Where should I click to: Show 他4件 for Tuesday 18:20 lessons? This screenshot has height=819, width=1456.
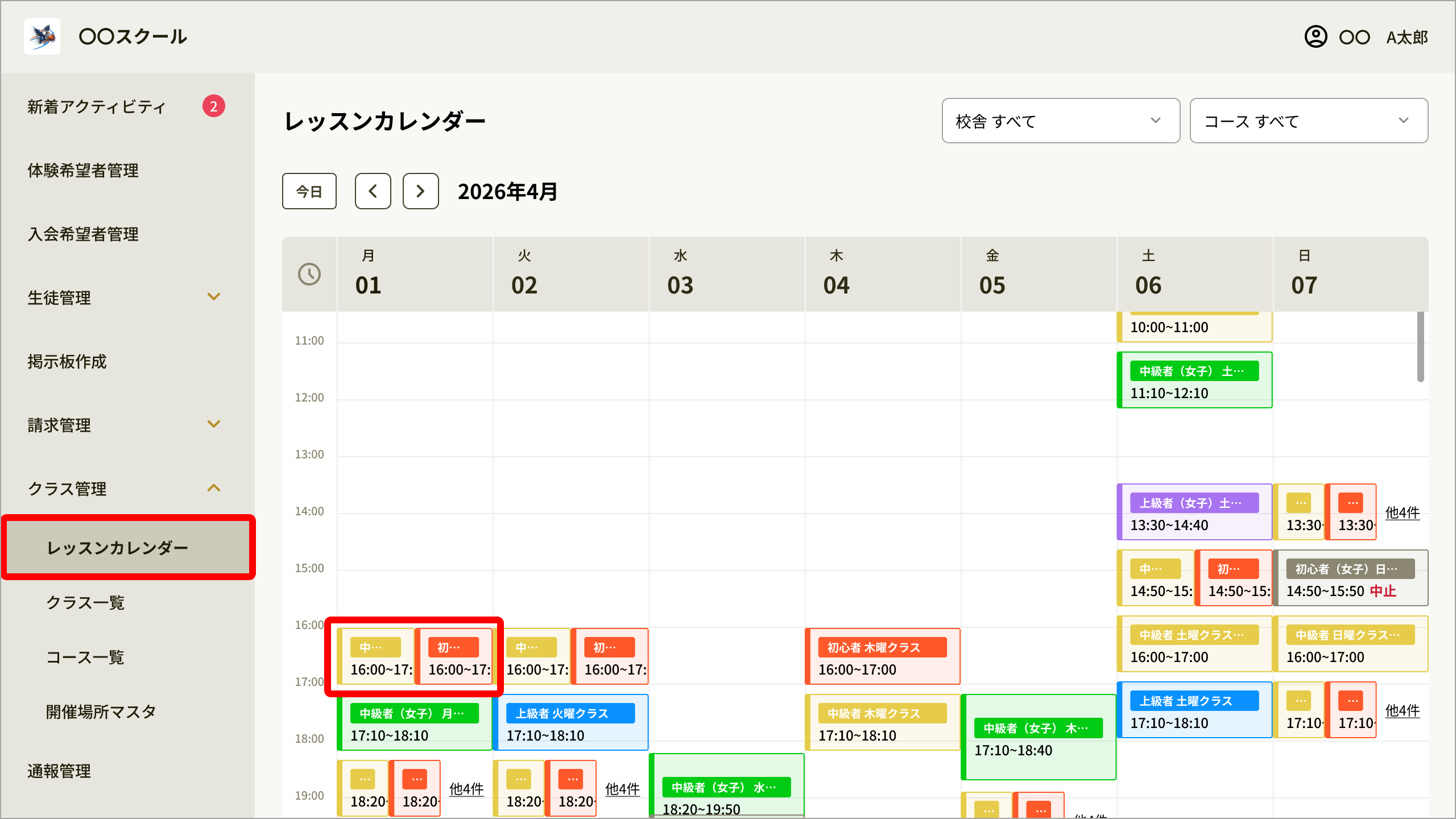pos(622,789)
